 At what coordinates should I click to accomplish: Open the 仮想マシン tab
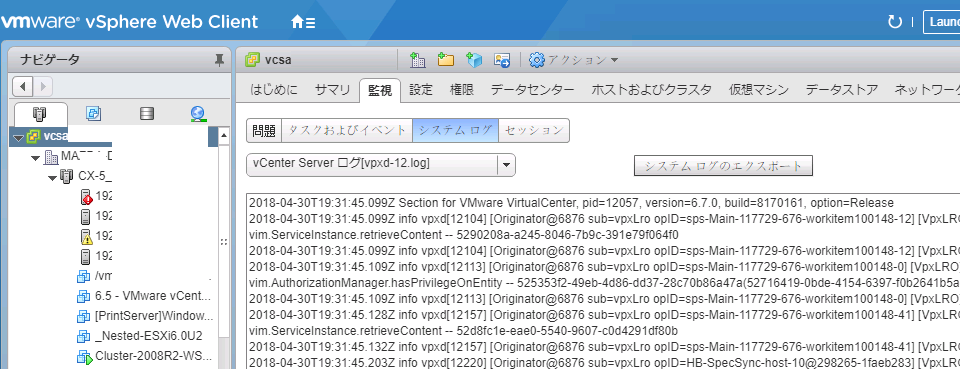click(x=759, y=90)
